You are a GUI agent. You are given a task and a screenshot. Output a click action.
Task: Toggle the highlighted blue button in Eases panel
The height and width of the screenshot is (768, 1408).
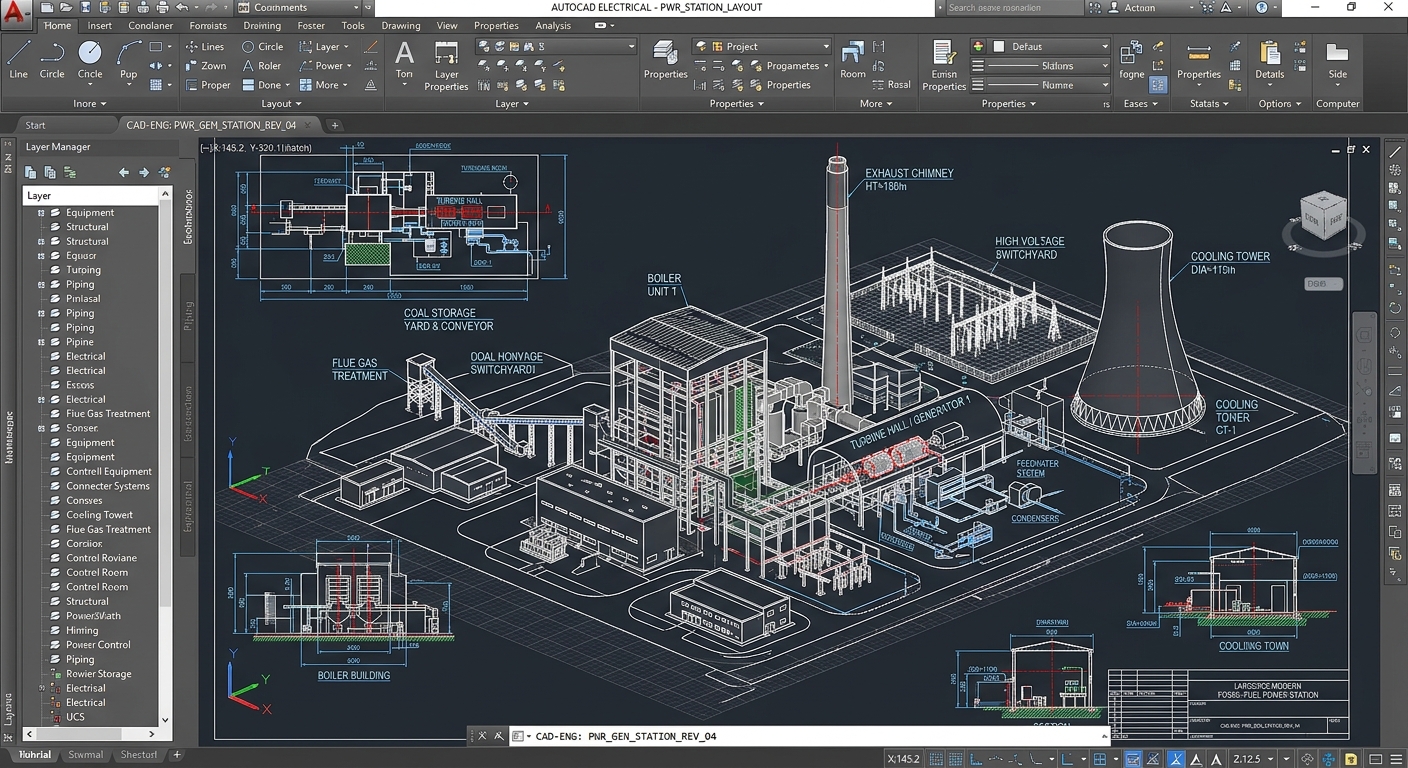pos(1158,85)
